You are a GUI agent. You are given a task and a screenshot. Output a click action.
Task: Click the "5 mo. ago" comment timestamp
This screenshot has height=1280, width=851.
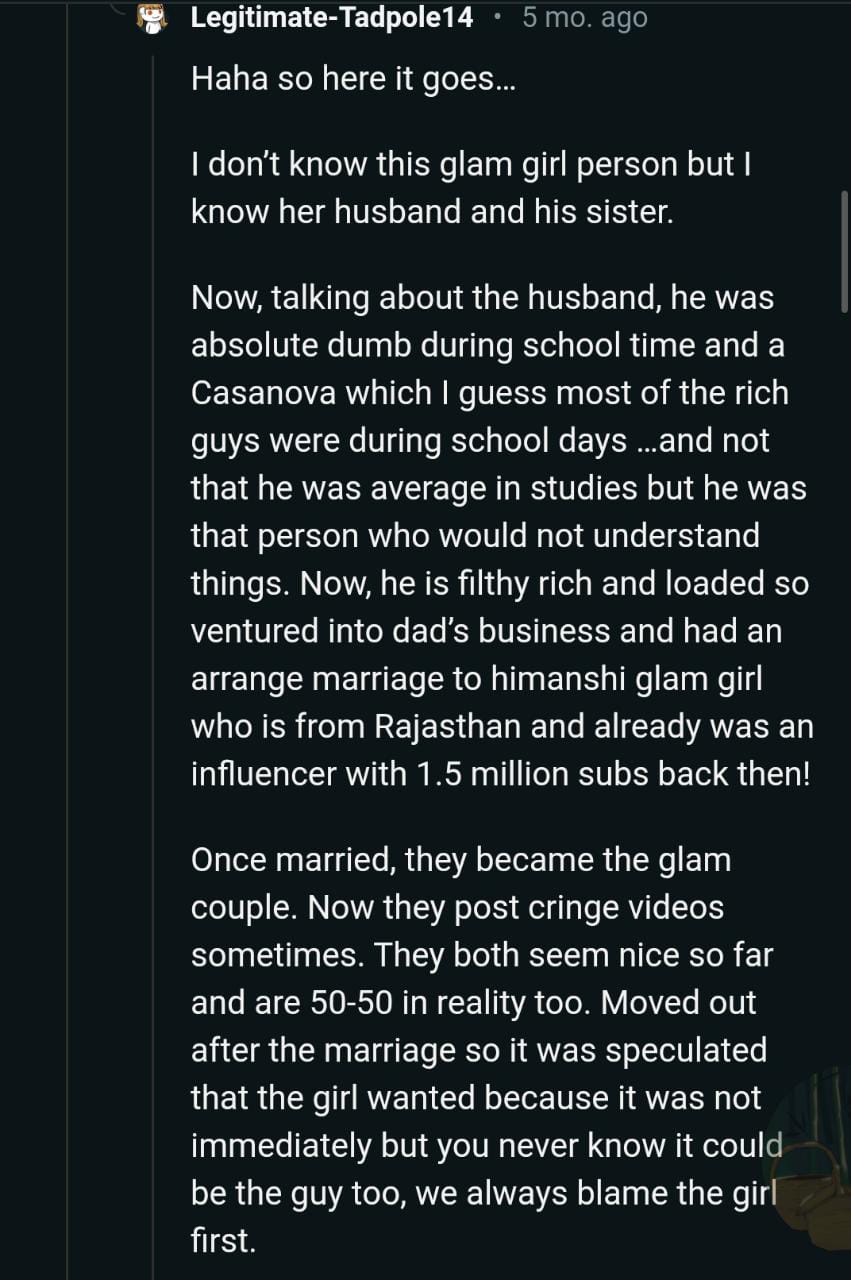584,17
